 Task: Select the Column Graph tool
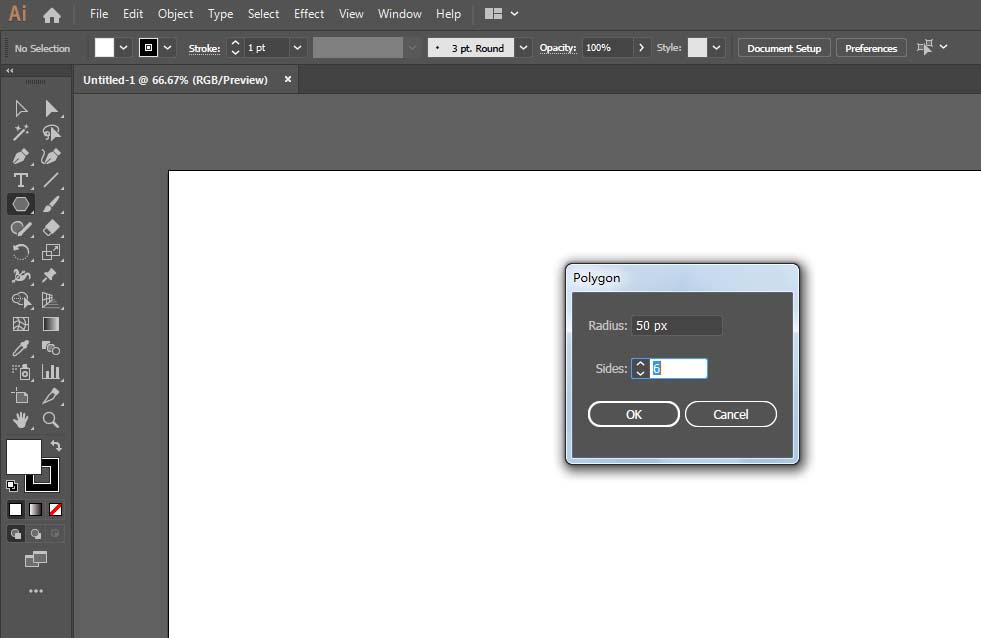(x=51, y=372)
